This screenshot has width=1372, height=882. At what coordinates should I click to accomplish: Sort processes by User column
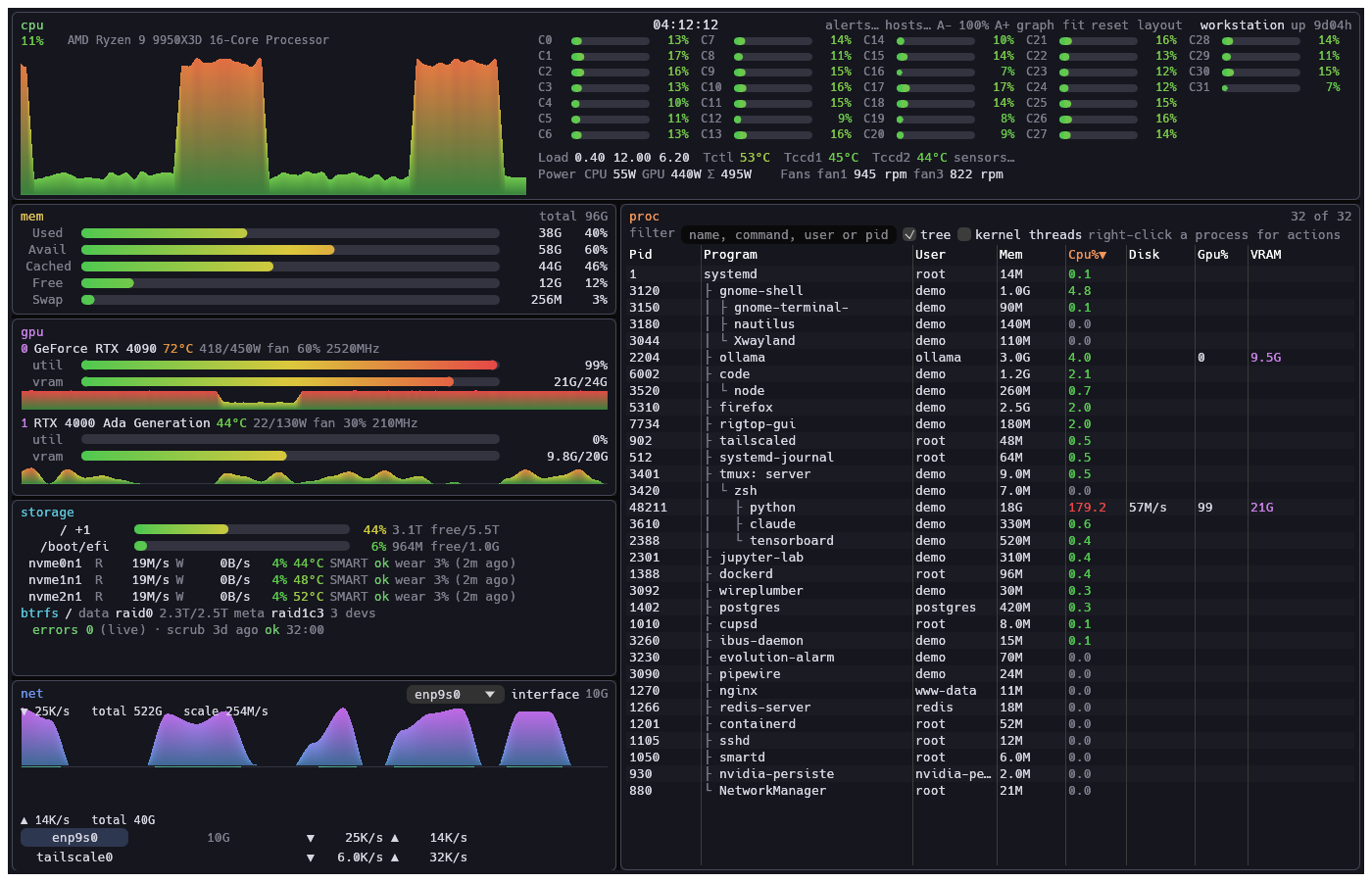[930, 255]
